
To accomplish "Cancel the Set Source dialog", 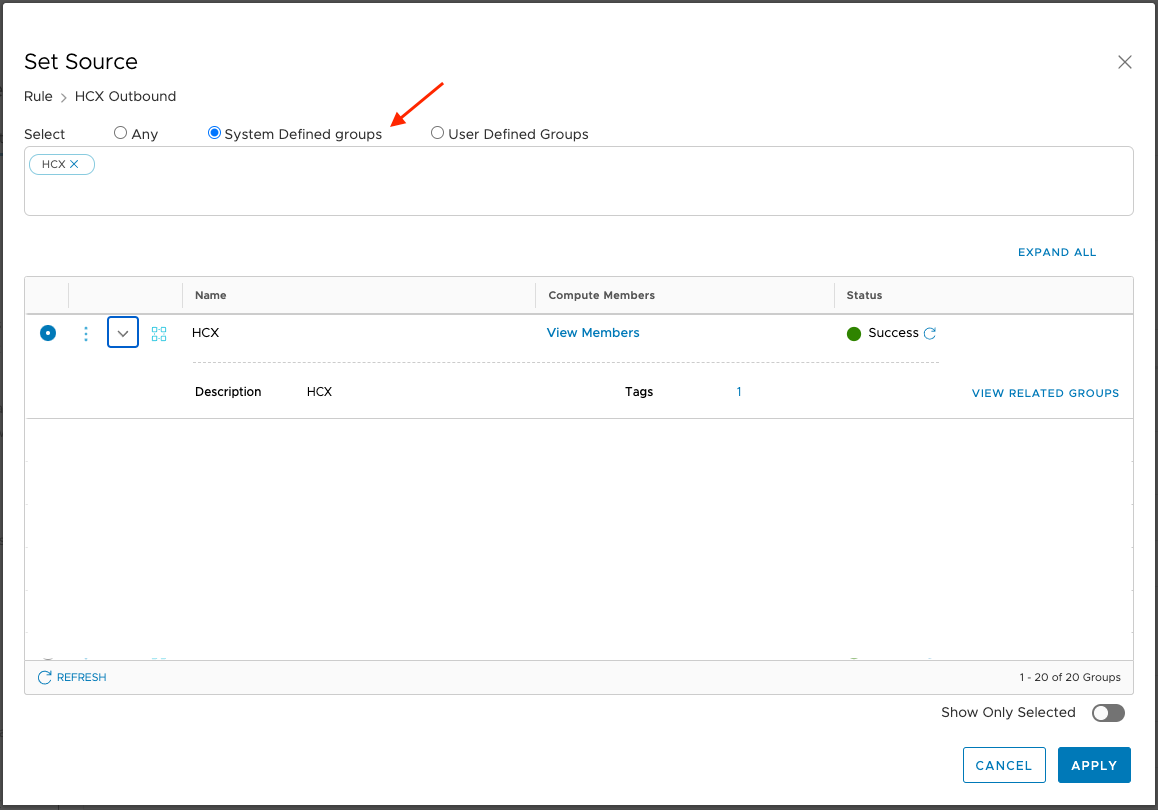I will click(1003, 765).
